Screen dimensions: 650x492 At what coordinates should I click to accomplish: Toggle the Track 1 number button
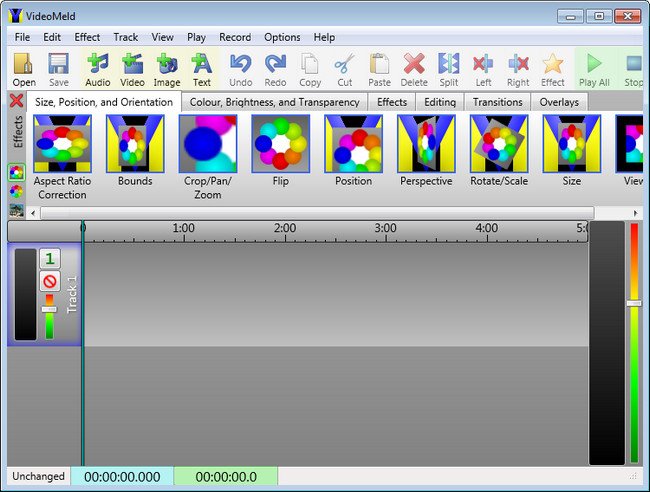point(50,259)
